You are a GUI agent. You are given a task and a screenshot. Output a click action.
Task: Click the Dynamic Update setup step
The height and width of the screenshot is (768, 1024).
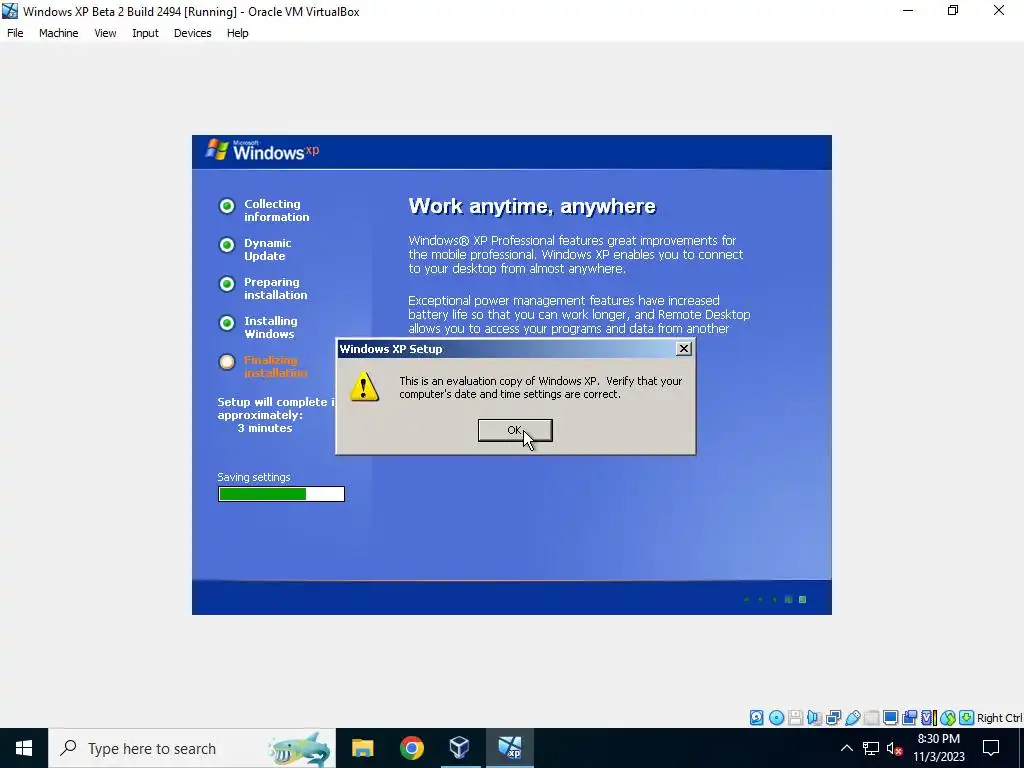click(255, 249)
